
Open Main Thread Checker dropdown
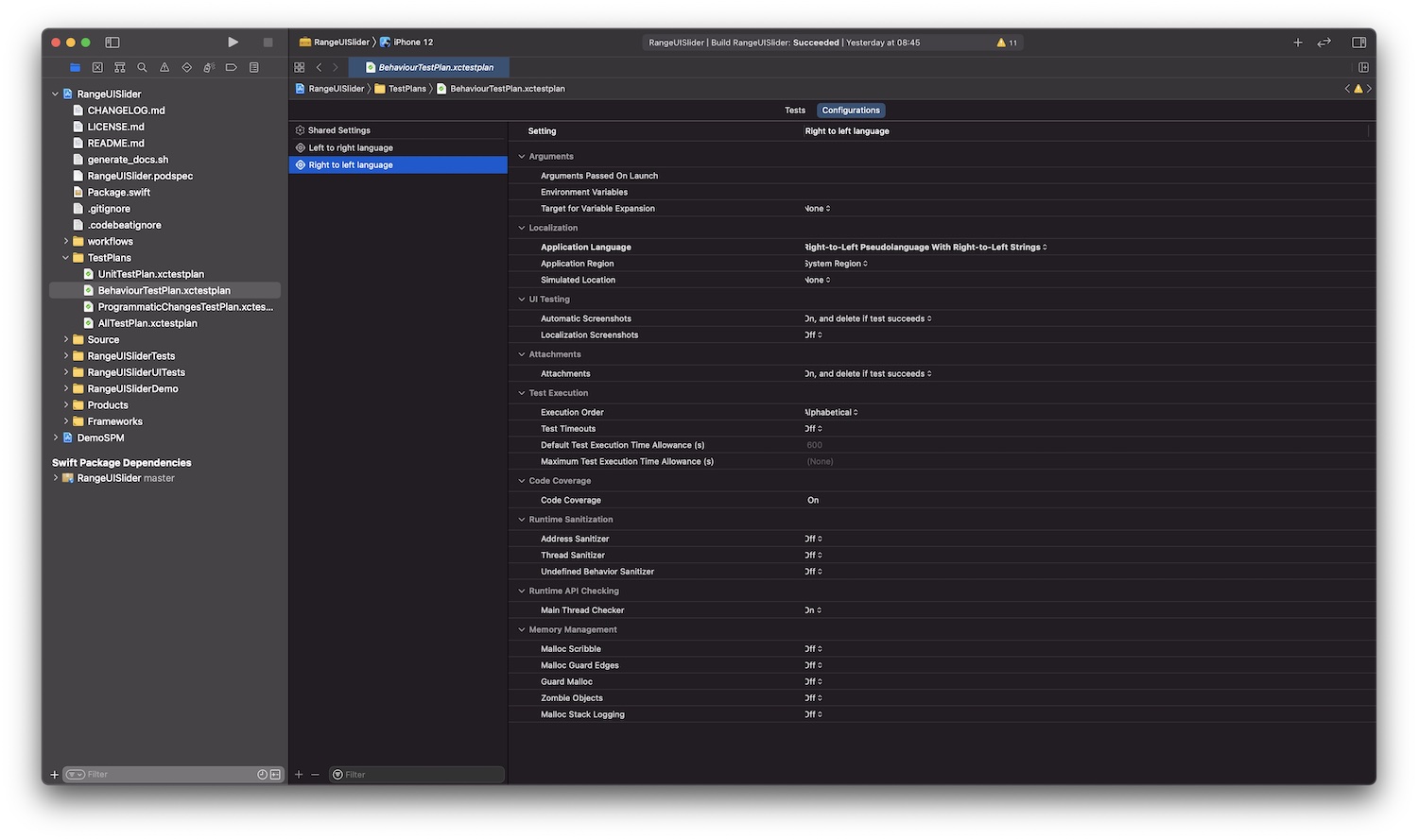pyautogui.click(x=813, y=610)
